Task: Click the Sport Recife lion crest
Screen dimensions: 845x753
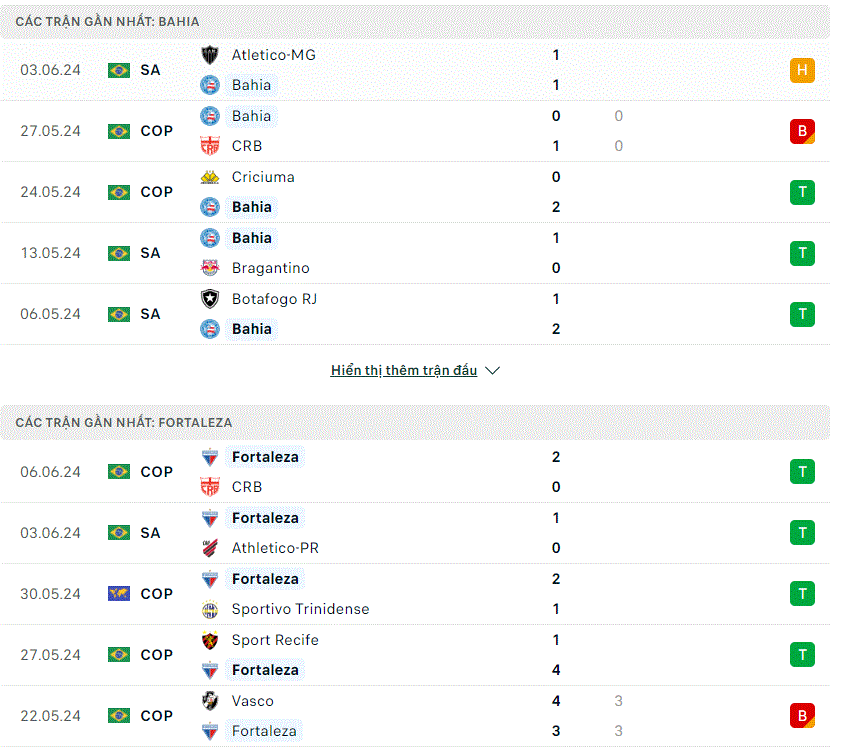Action: (x=210, y=640)
